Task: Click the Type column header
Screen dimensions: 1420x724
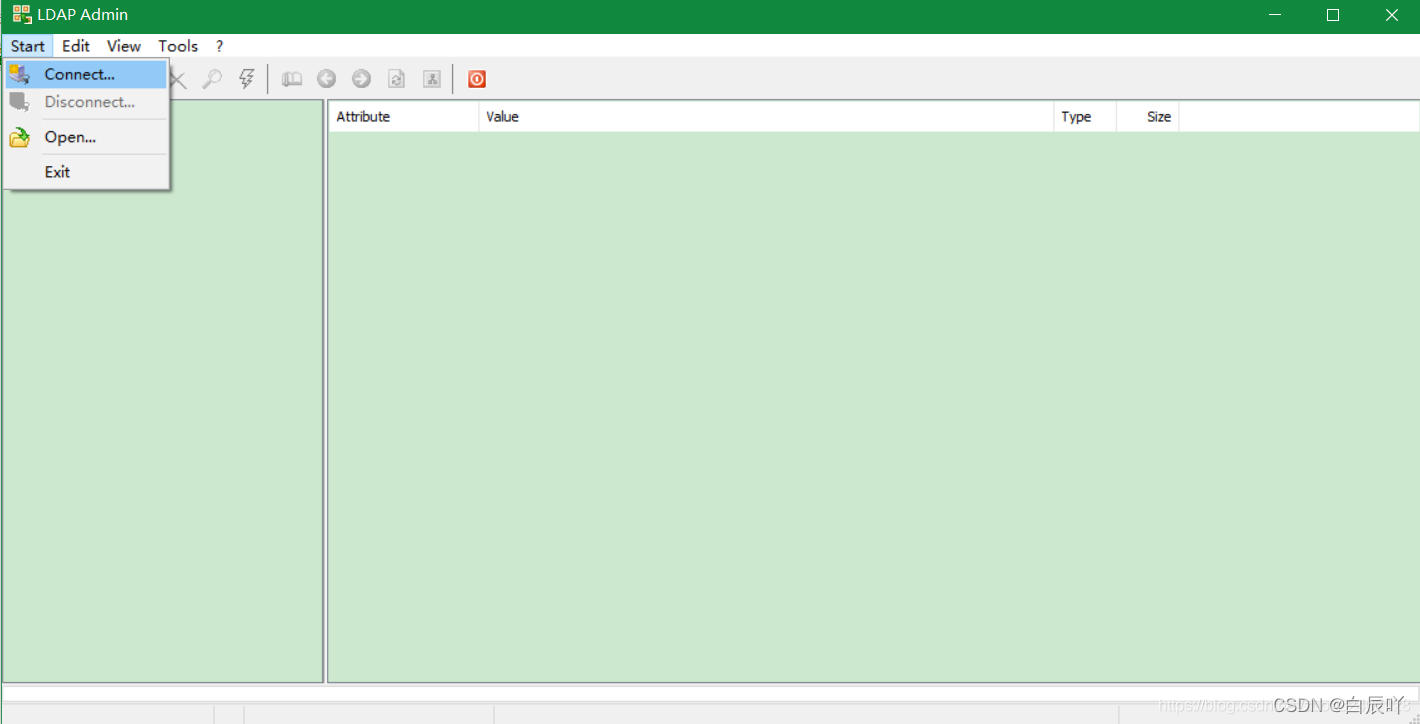Action: click(x=1085, y=117)
